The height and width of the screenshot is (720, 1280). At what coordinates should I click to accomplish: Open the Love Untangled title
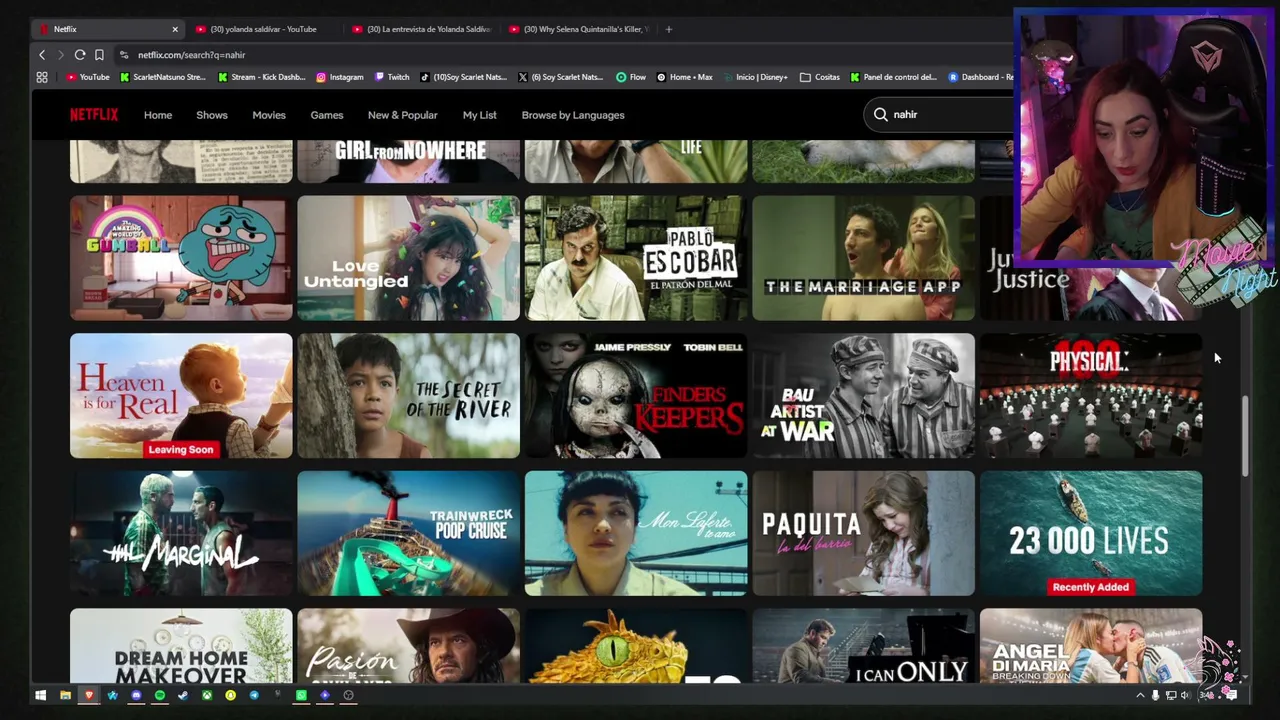click(x=408, y=258)
